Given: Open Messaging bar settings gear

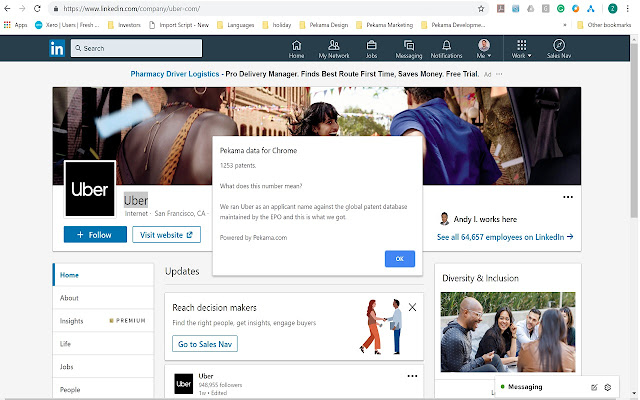Looking at the screenshot, I should click(608, 387).
